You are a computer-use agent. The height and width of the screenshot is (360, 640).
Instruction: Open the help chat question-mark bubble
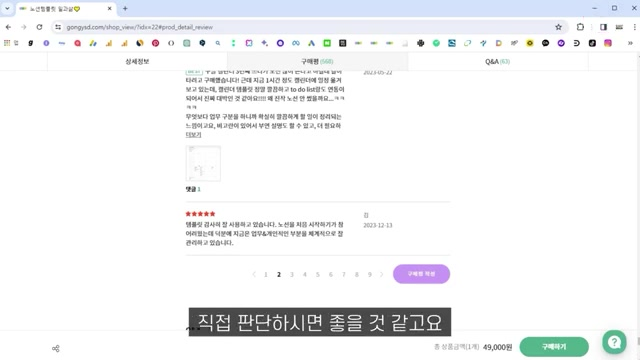point(614,342)
